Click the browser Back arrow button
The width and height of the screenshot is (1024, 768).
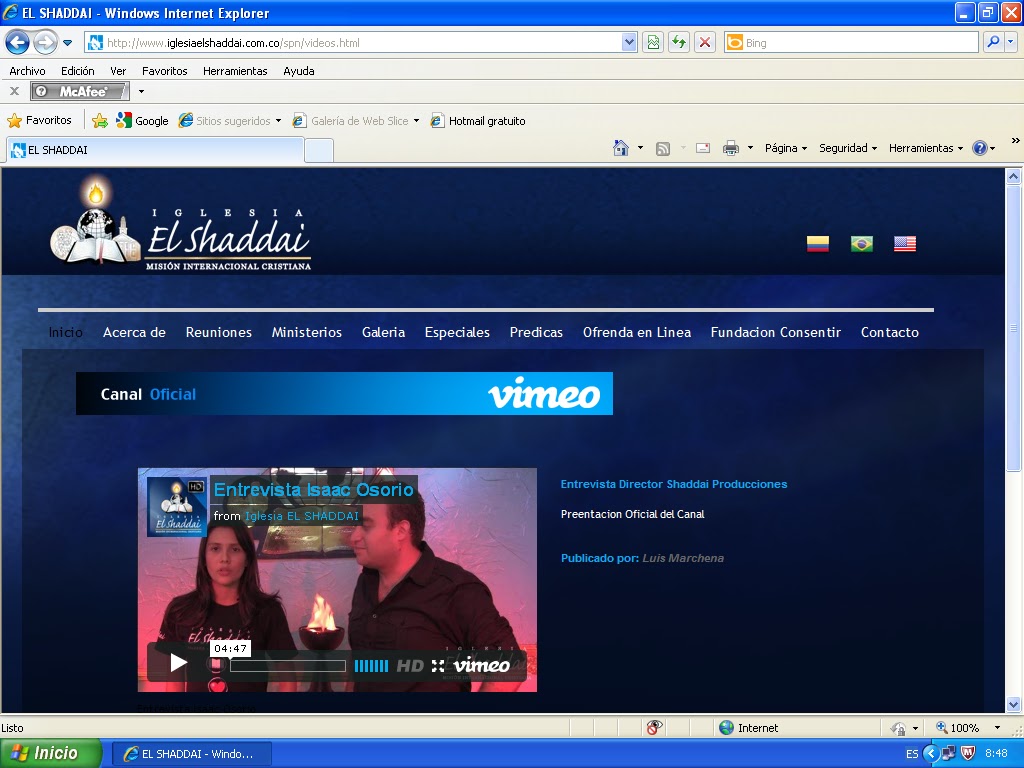pos(17,43)
